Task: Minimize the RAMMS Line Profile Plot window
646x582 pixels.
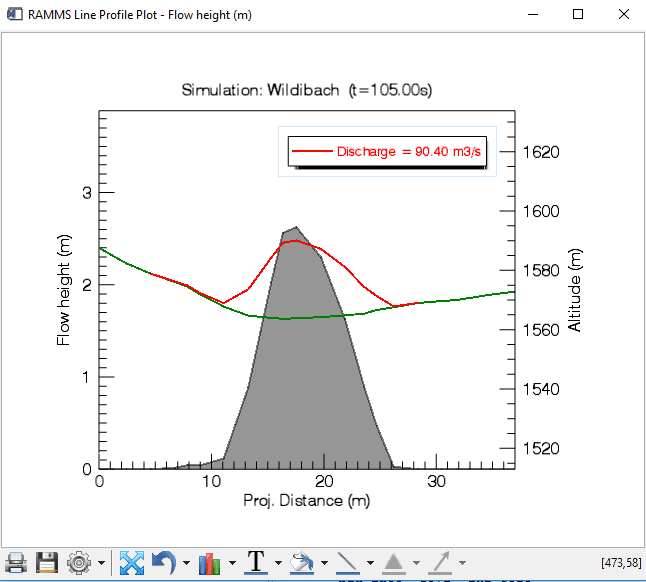Action: pyautogui.click(x=533, y=14)
